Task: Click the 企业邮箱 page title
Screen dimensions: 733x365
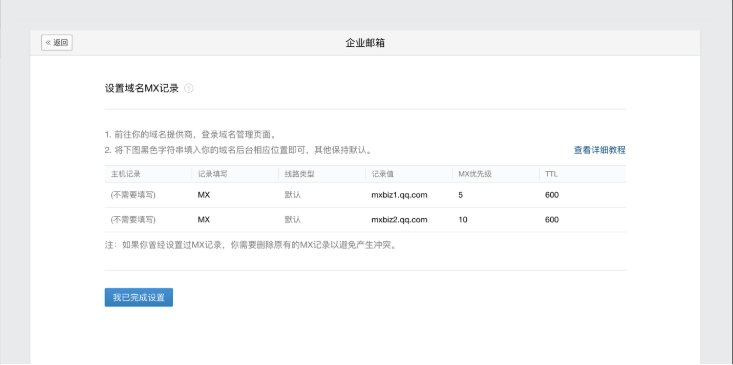Action: pyautogui.click(x=365, y=43)
